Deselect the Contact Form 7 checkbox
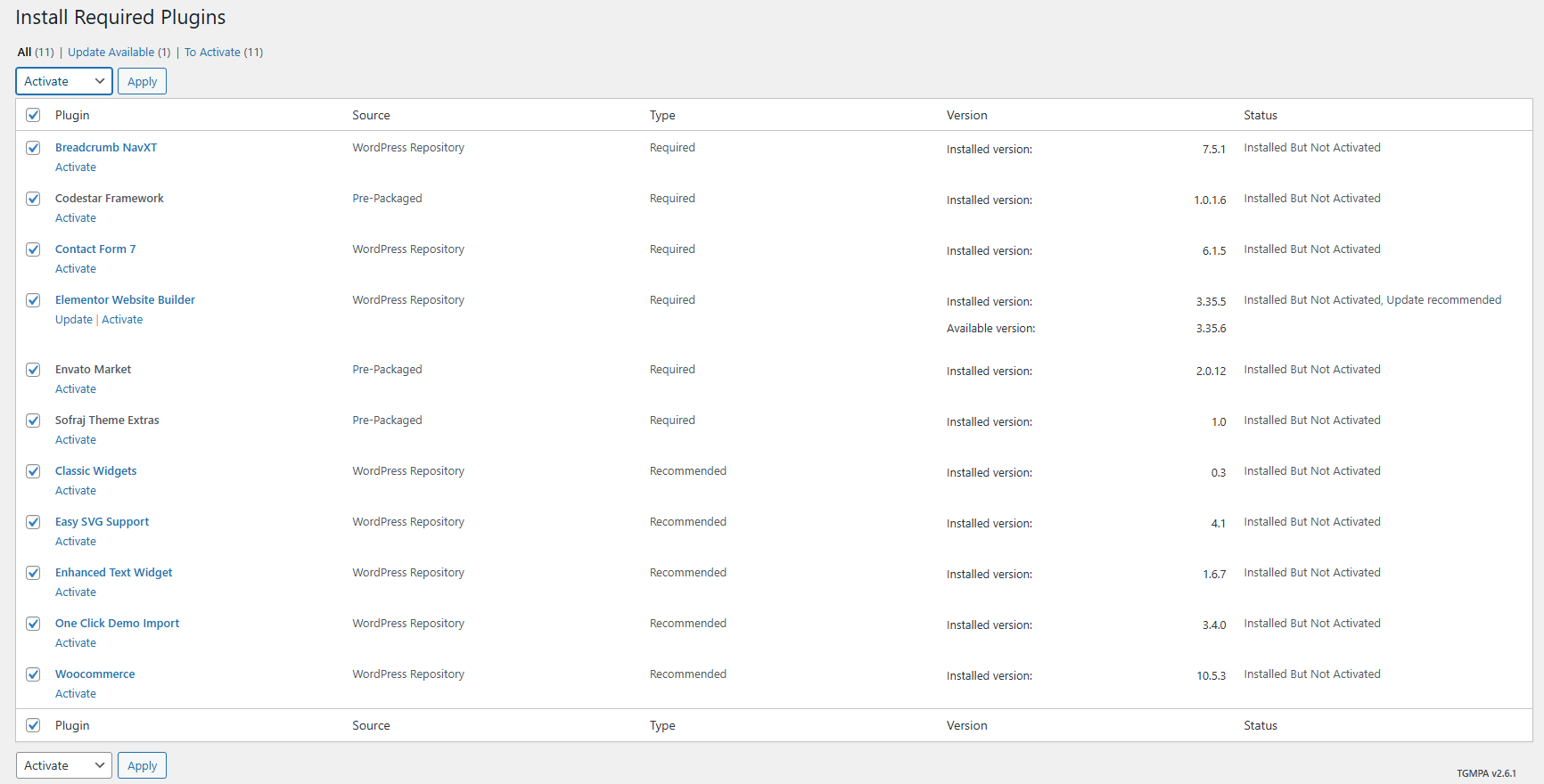This screenshot has width=1544, height=784. point(33,249)
